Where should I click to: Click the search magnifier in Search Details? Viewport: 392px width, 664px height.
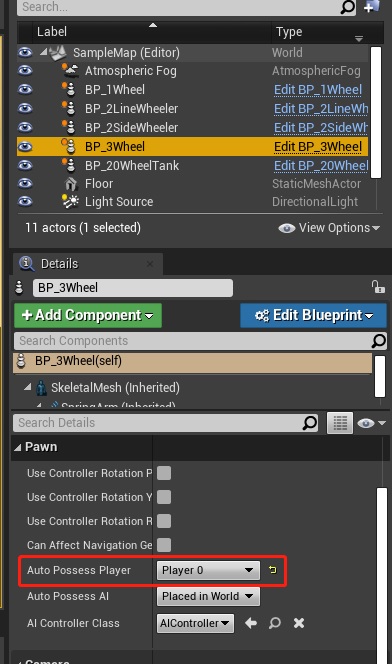[x=310, y=423]
